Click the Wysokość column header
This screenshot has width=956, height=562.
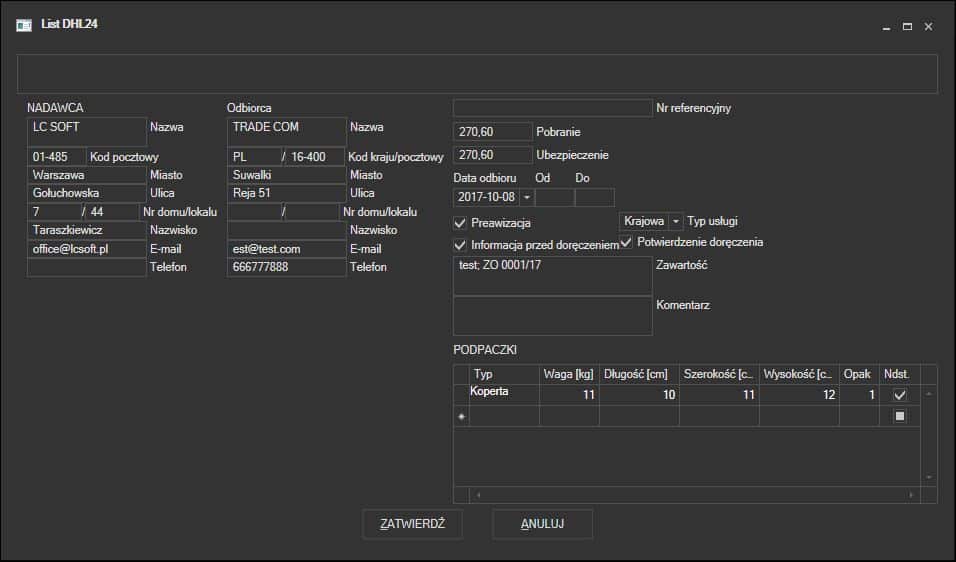(799, 374)
